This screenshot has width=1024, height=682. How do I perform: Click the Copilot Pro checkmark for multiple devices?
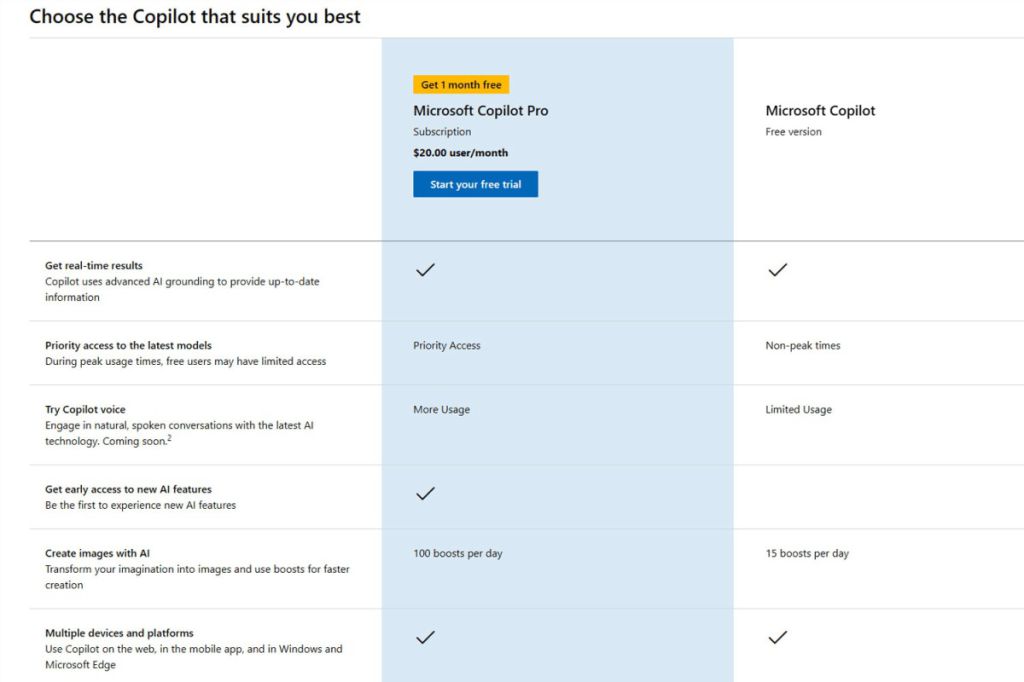tap(425, 638)
